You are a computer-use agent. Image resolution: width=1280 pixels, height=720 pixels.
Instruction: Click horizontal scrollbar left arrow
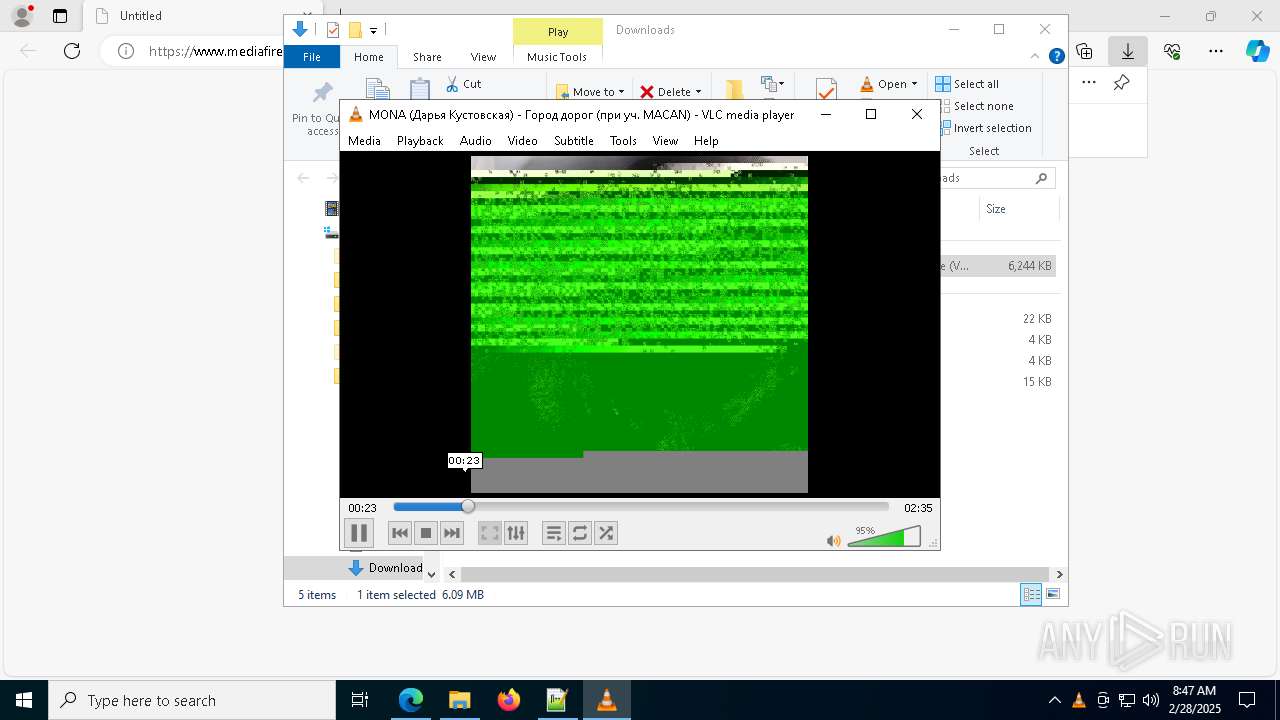[452, 574]
